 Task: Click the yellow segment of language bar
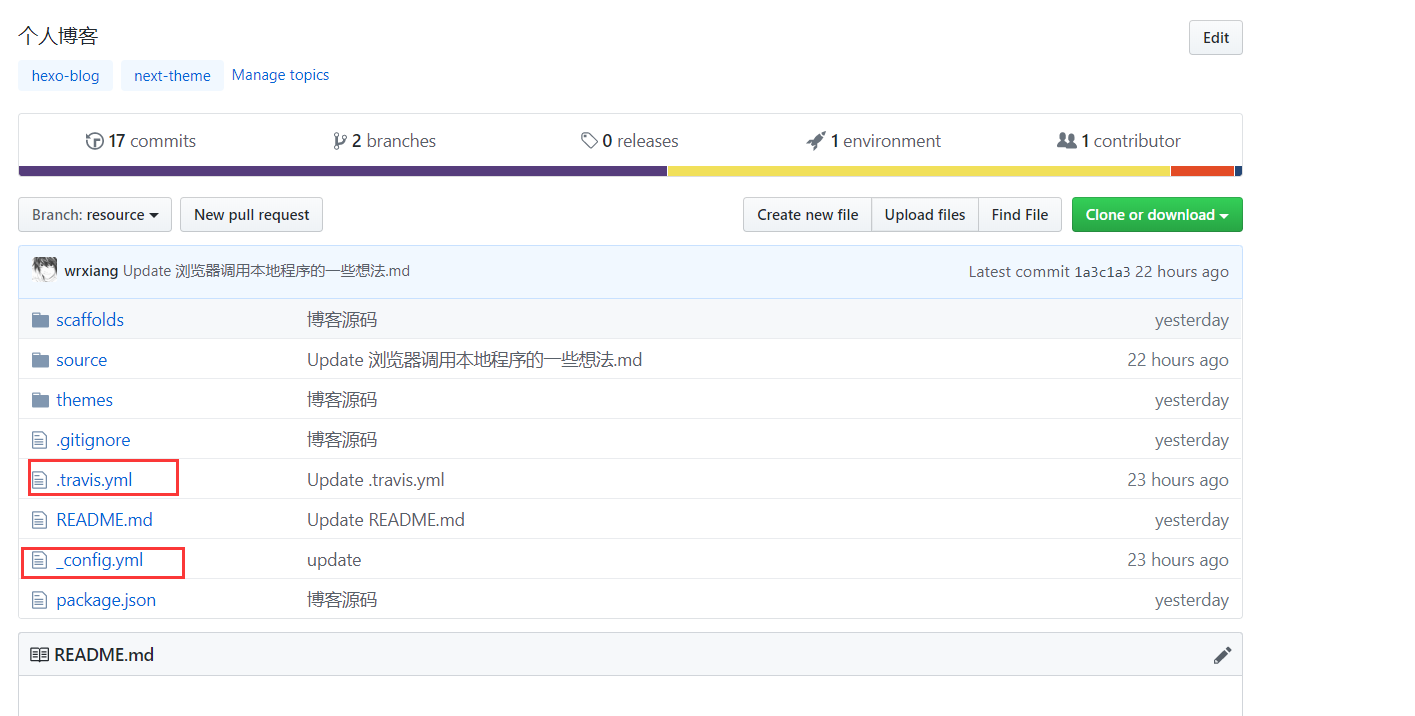point(919,171)
